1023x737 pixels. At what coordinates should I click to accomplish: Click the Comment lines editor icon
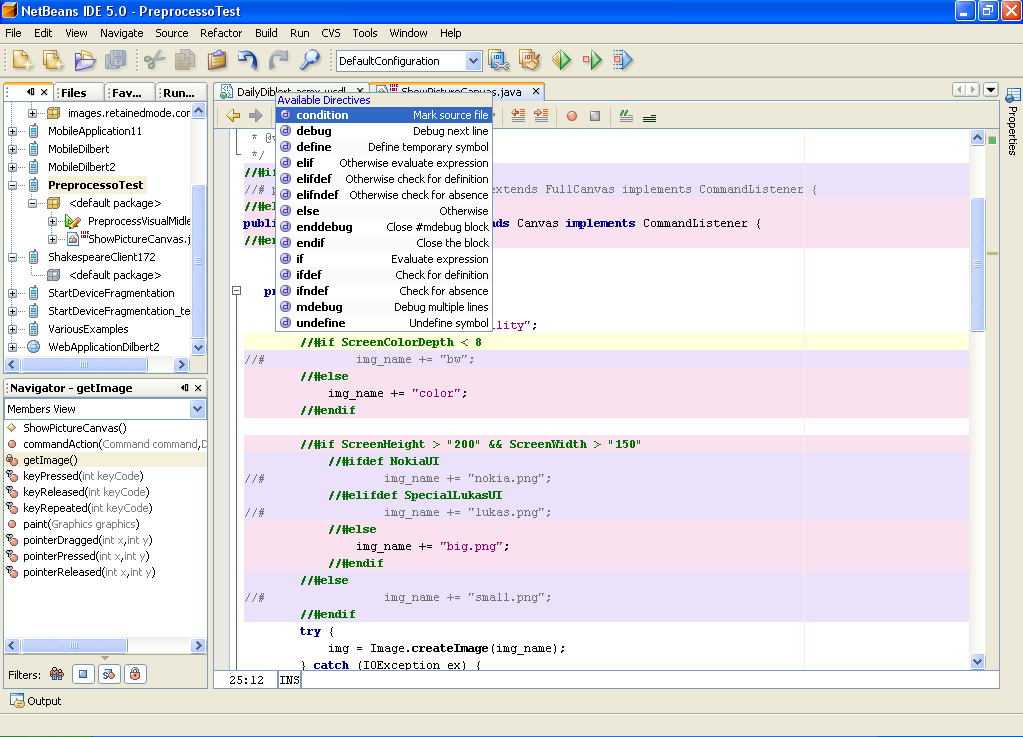pos(626,116)
